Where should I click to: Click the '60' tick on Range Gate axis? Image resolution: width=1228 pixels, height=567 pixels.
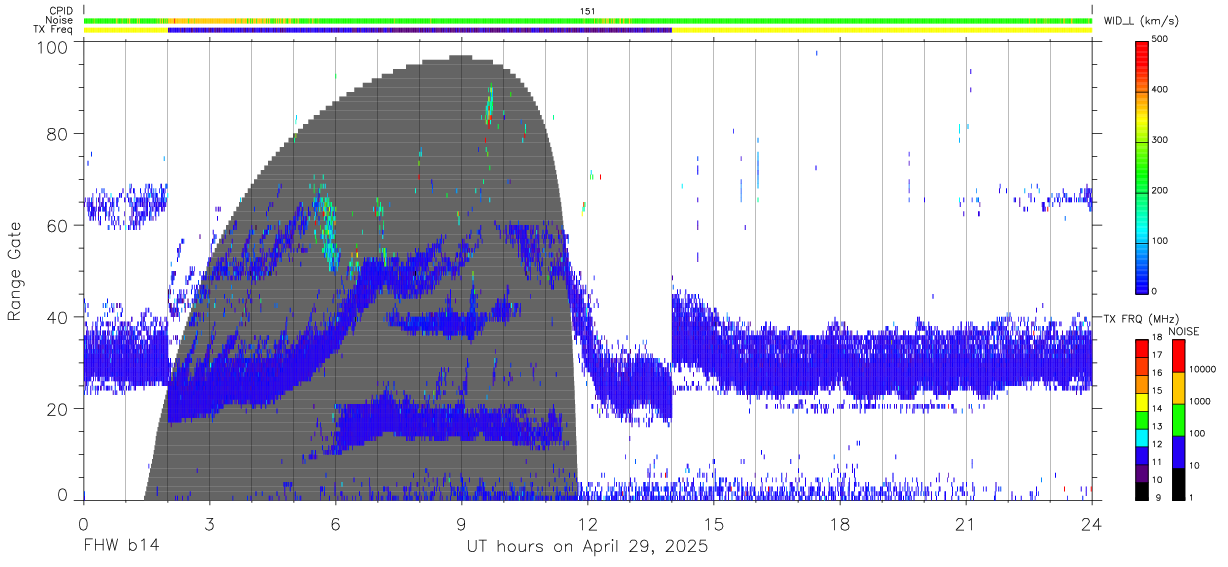coord(58,225)
